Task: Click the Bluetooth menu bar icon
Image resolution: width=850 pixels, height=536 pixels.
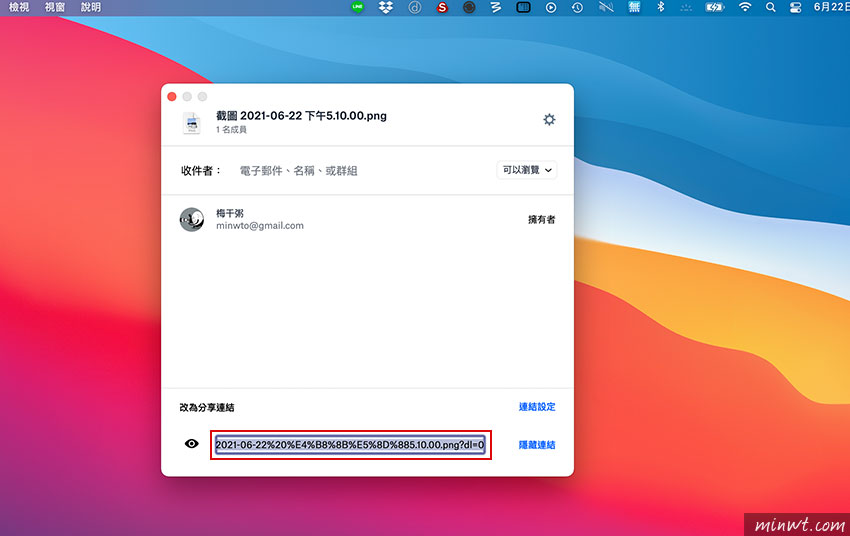Action: point(660,7)
